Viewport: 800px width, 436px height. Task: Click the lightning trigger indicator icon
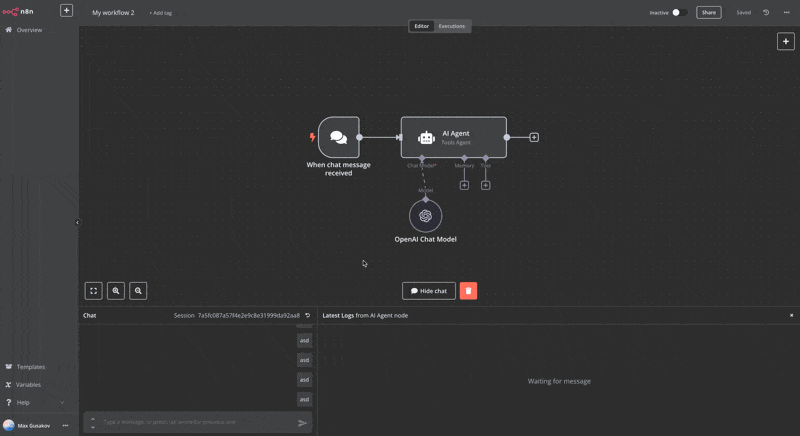312,137
